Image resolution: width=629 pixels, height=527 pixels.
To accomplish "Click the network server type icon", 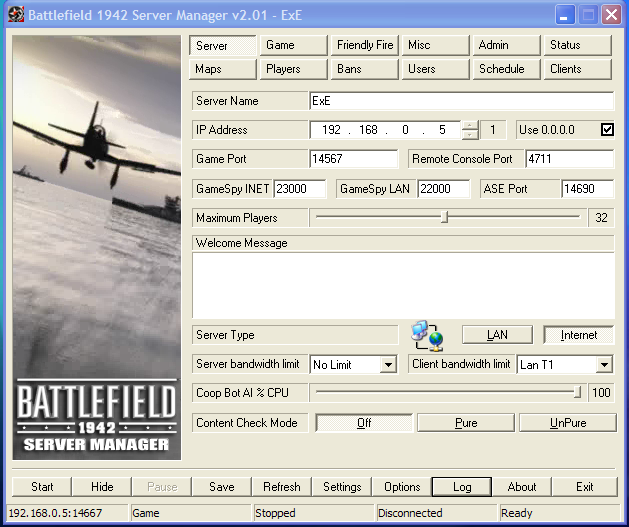I will (427, 335).
